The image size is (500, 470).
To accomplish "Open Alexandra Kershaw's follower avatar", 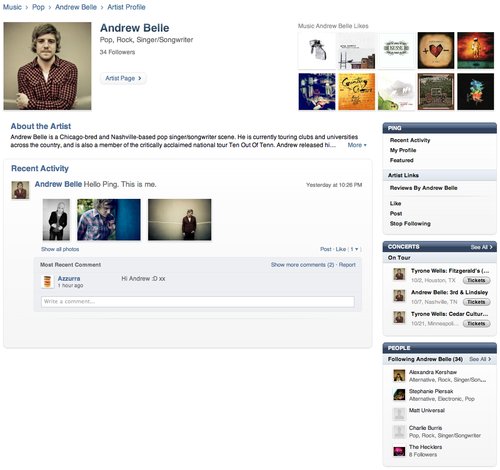I will click(x=399, y=376).
